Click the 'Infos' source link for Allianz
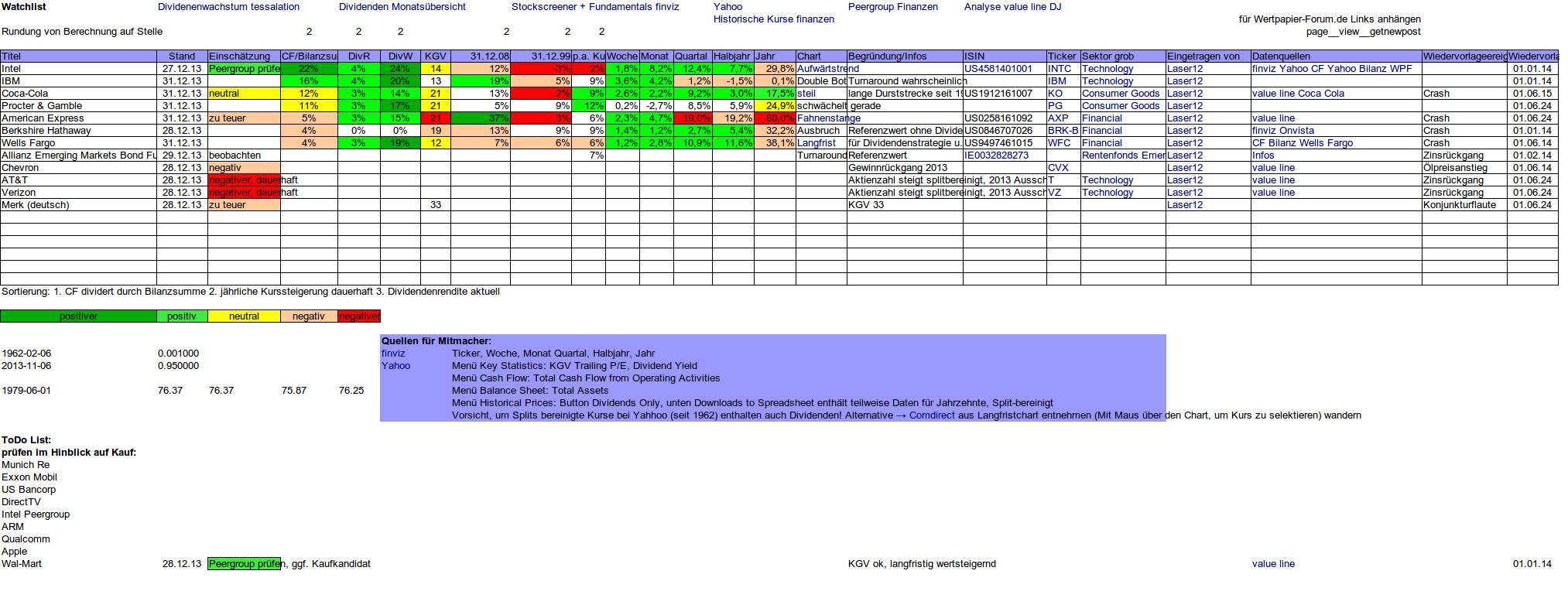 point(1263,156)
